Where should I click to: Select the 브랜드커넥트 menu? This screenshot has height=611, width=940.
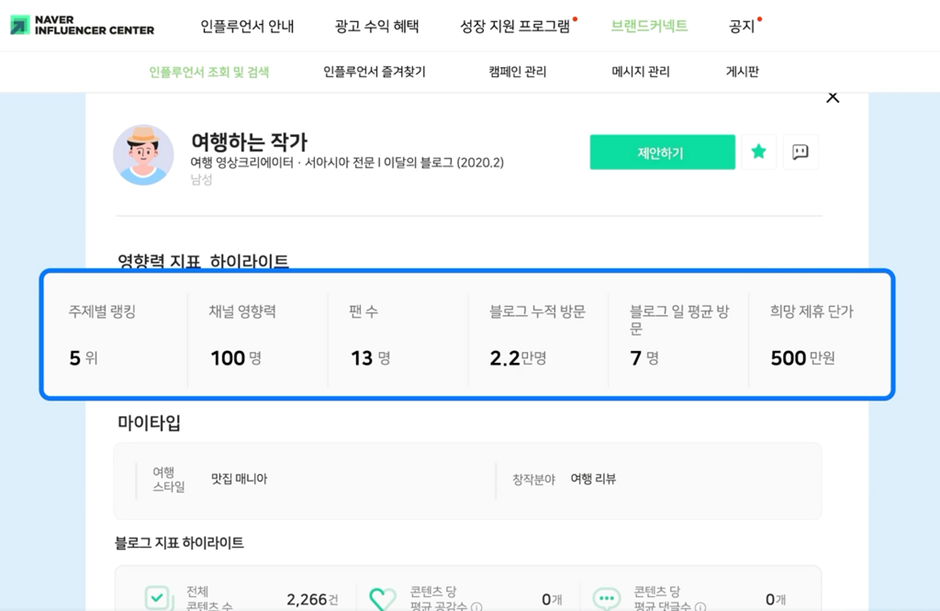(x=649, y=26)
